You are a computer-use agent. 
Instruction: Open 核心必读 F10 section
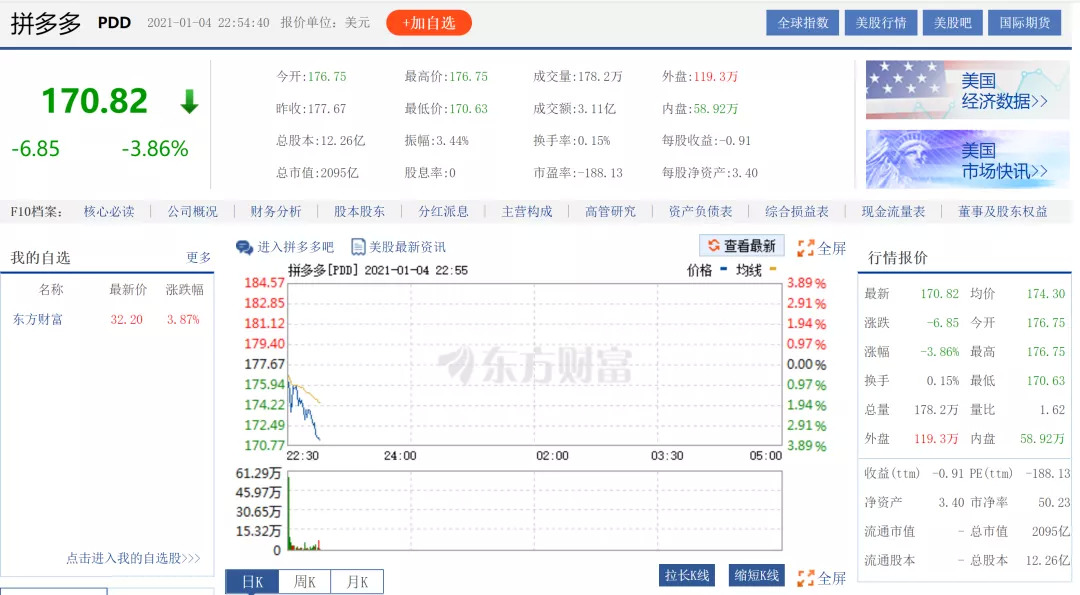tap(109, 211)
